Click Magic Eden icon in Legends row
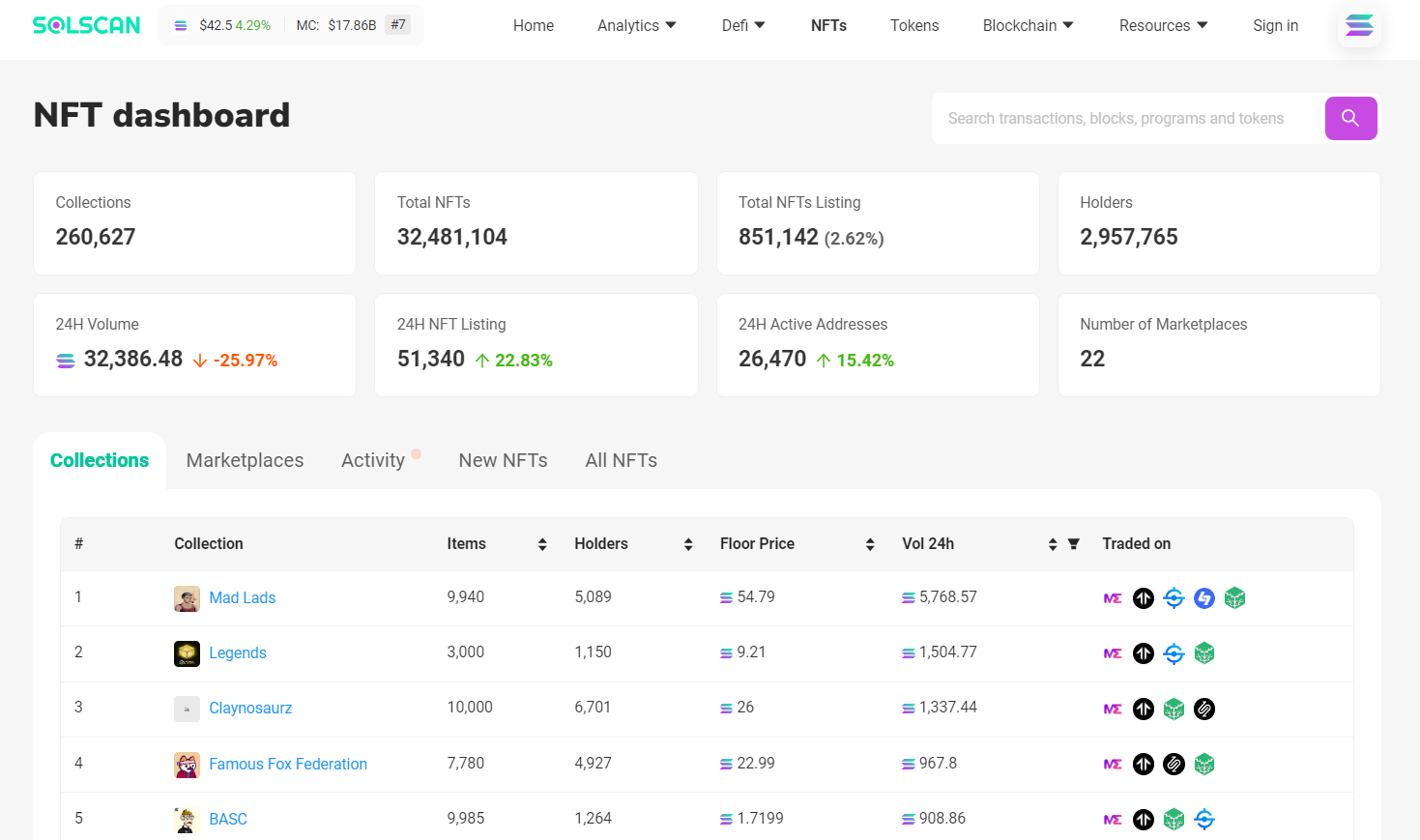This screenshot has height=840, width=1420. tap(1113, 653)
